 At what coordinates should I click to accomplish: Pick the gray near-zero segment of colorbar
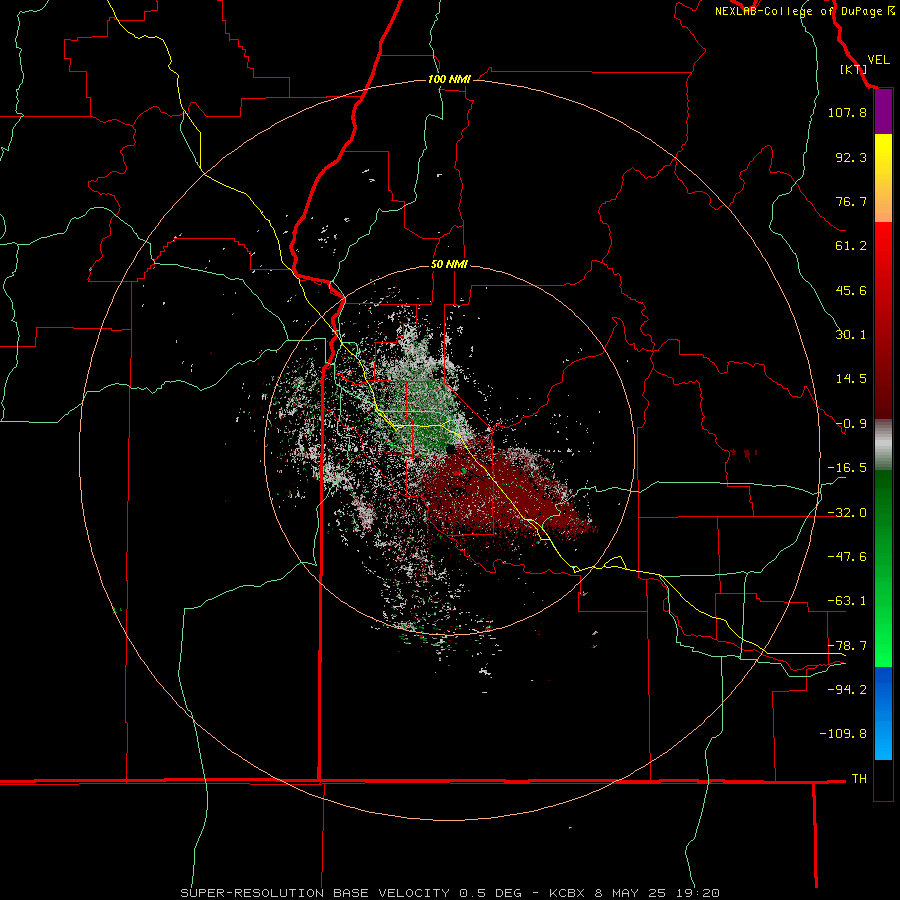883,445
